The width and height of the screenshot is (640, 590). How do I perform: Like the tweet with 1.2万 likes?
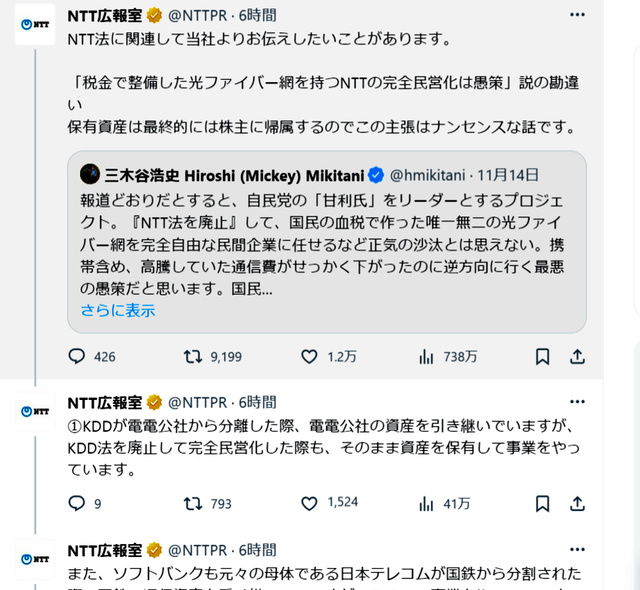click(x=310, y=357)
